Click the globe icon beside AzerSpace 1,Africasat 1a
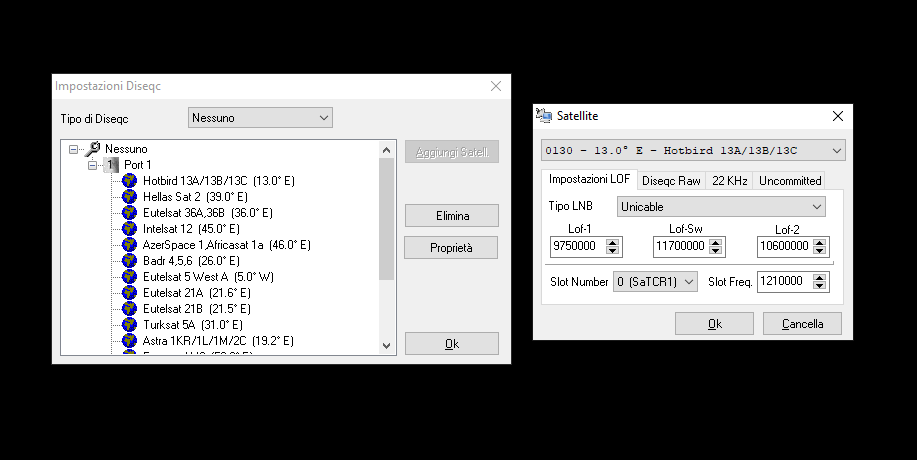The height and width of the screenshot is (460, 917). tap(129, 245)
